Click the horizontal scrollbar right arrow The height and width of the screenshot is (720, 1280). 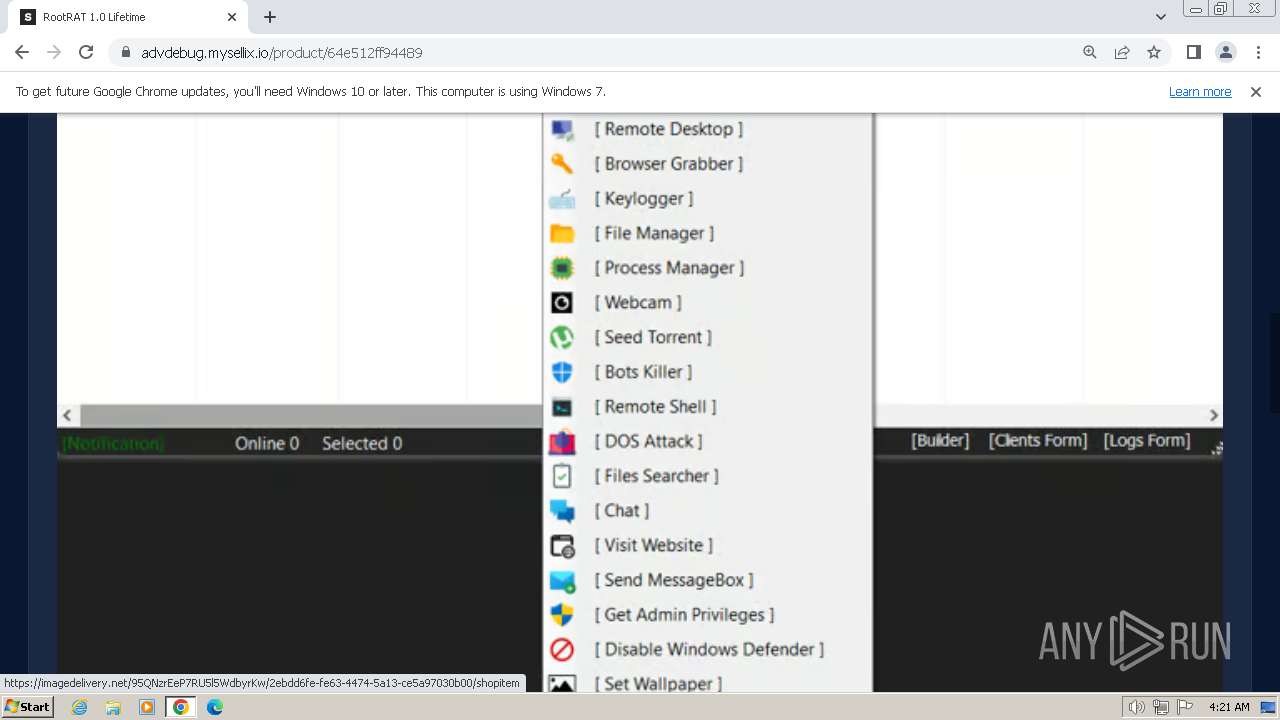point(1214,416)
